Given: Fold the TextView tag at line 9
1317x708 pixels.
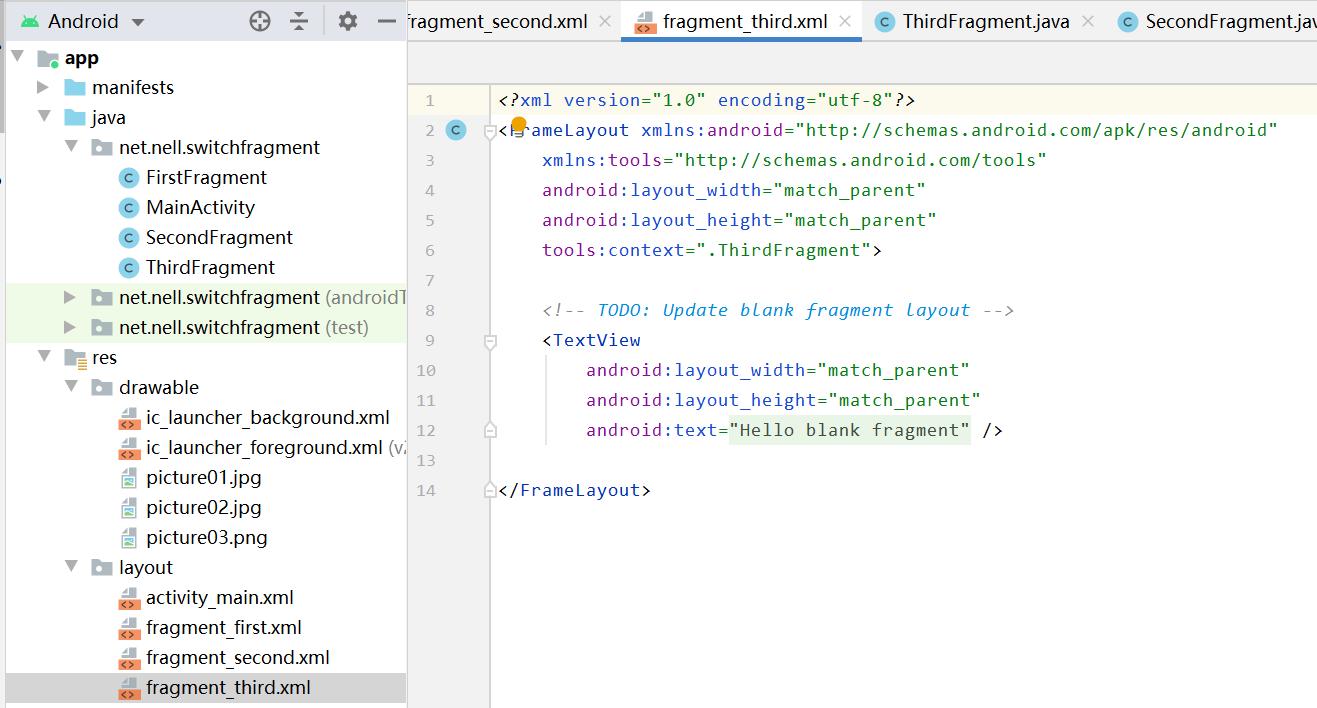Looking at the screenshot, I should pos(490,341).
